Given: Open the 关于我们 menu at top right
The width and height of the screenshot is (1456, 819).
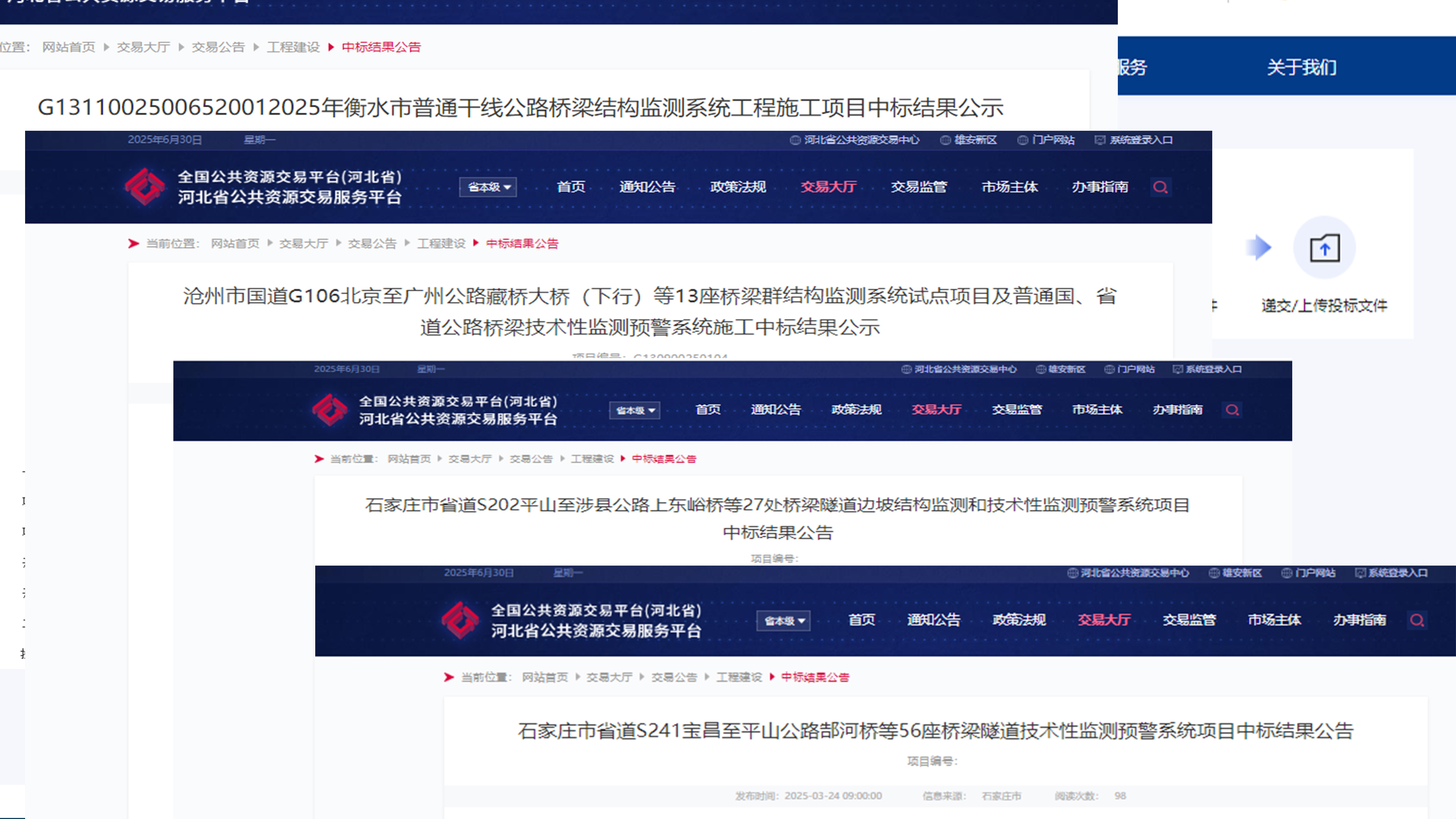Looking at the screenshot, I should tap(1301, 68).
